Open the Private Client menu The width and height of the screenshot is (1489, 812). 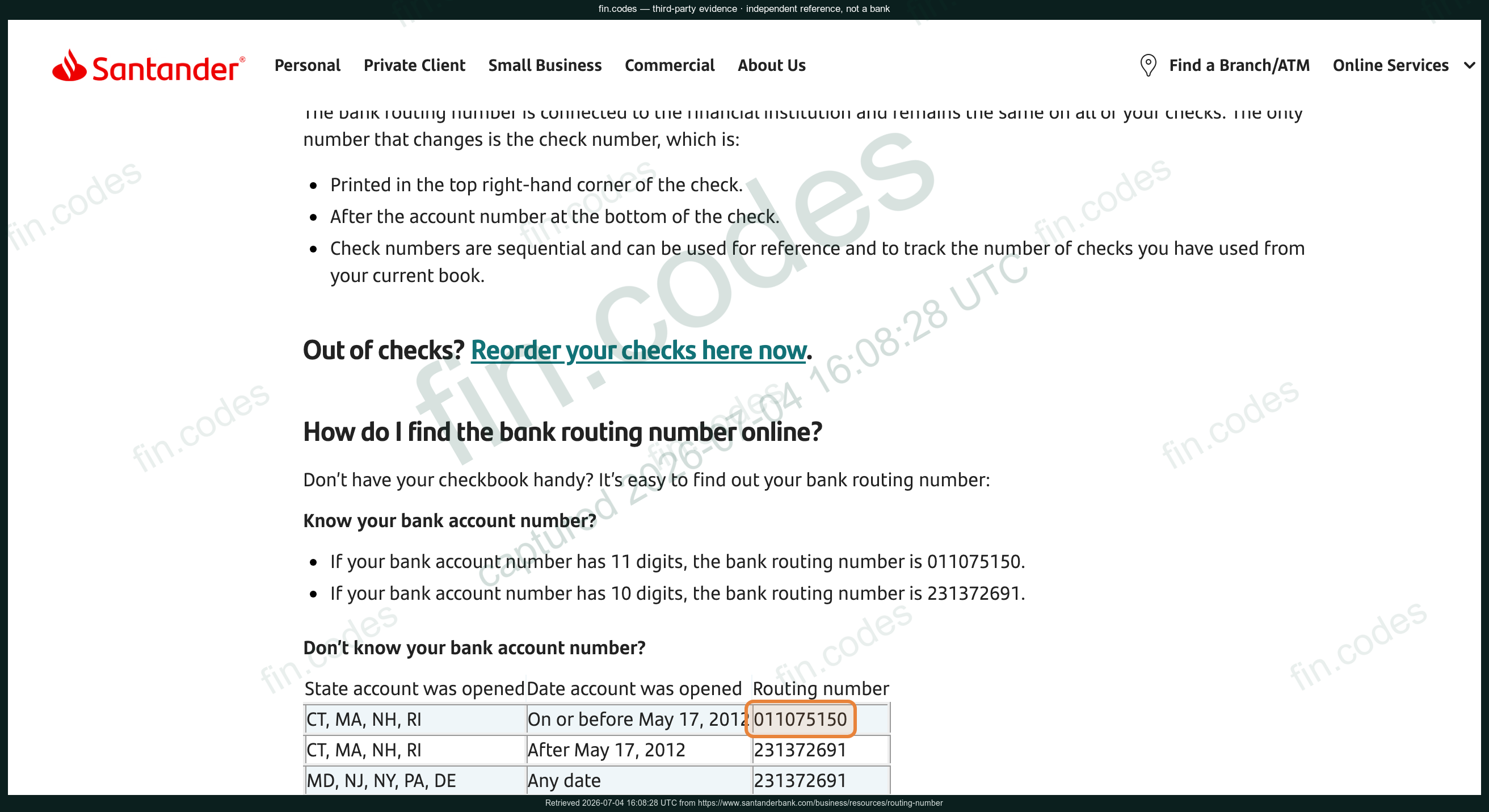[414, 65]
